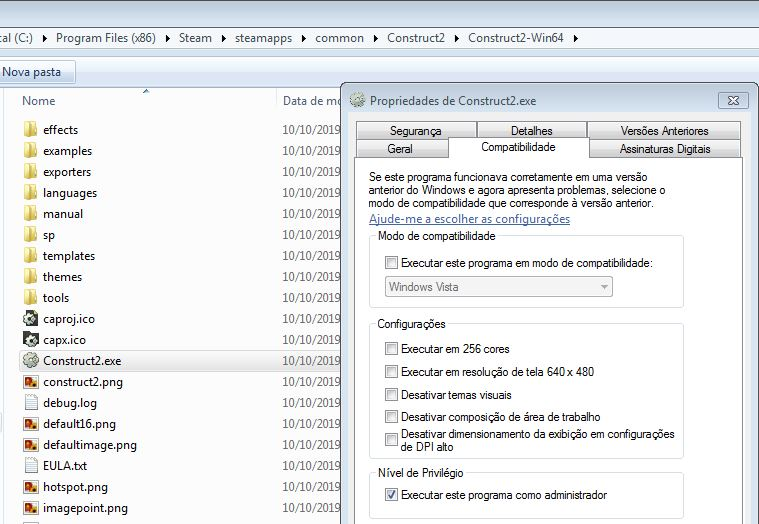Click the hotspot.png image icon

pos(30,487)
